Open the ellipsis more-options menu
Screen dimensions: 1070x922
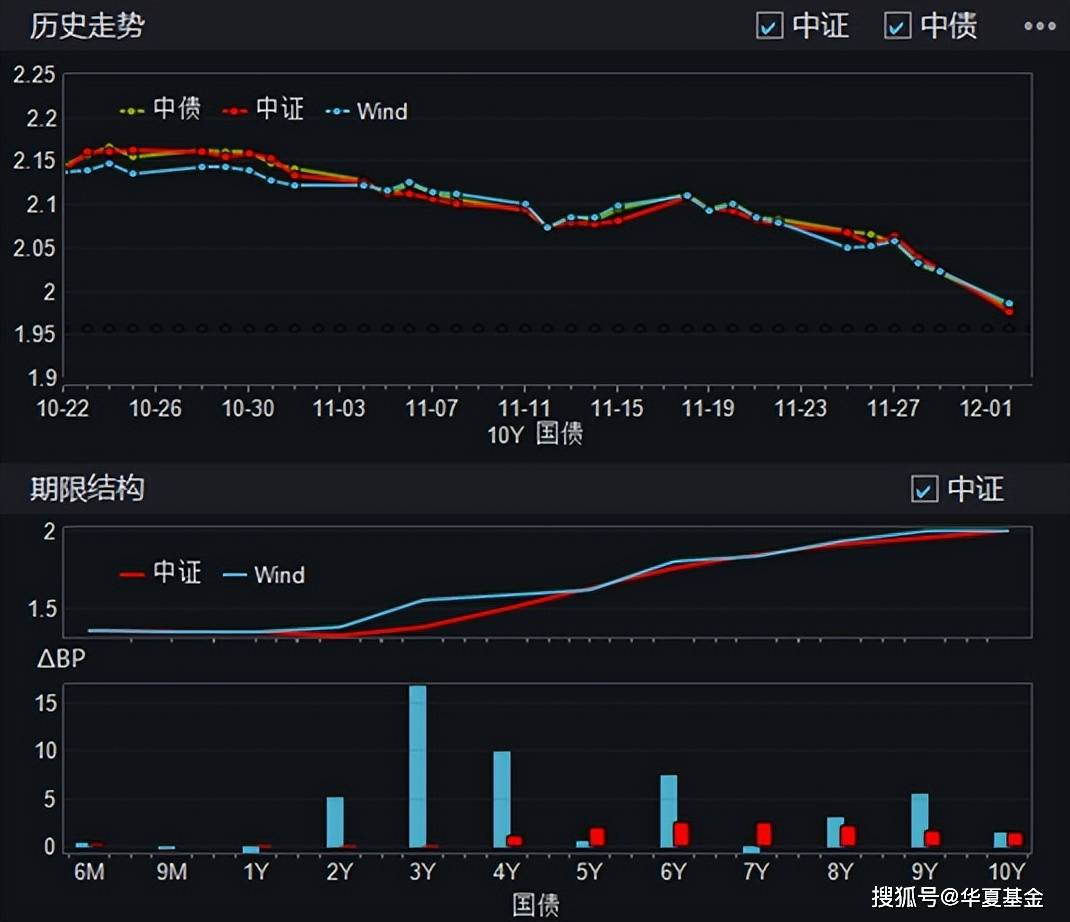point(1038,27)
